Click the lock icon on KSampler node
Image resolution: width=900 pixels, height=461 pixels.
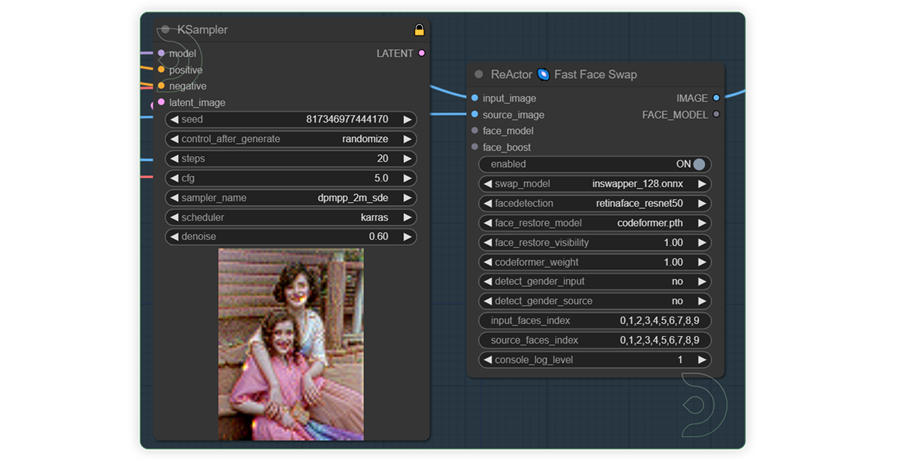coord(419,30)
